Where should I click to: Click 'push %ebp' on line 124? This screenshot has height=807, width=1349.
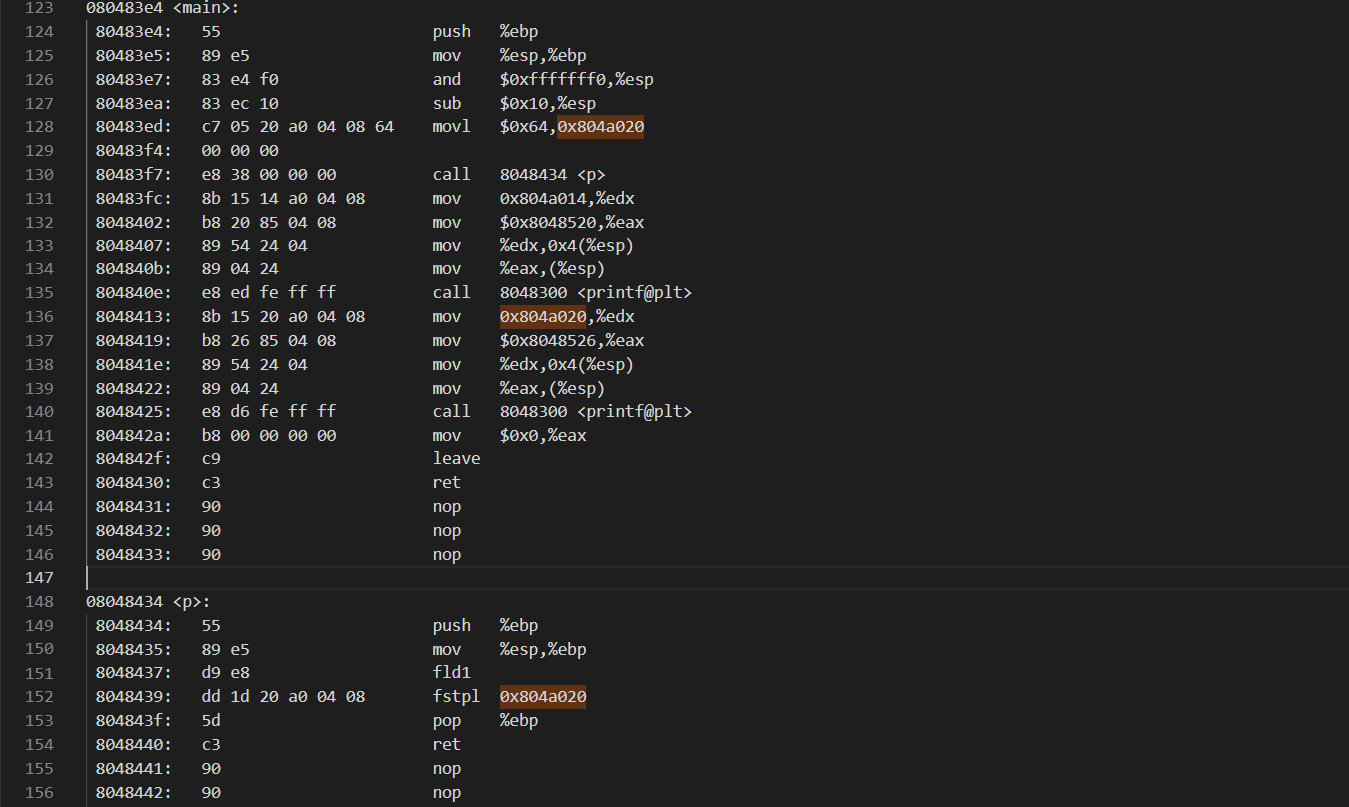[x=485, y=32]
